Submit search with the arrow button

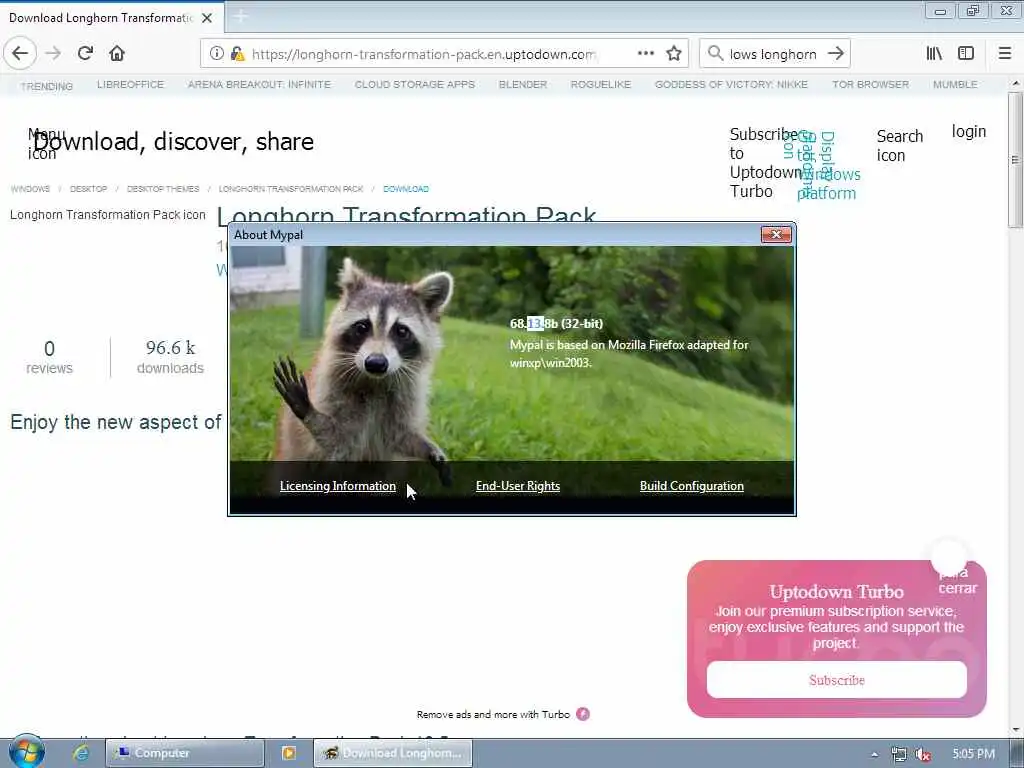pyautogui.click(x=836, y=54)
